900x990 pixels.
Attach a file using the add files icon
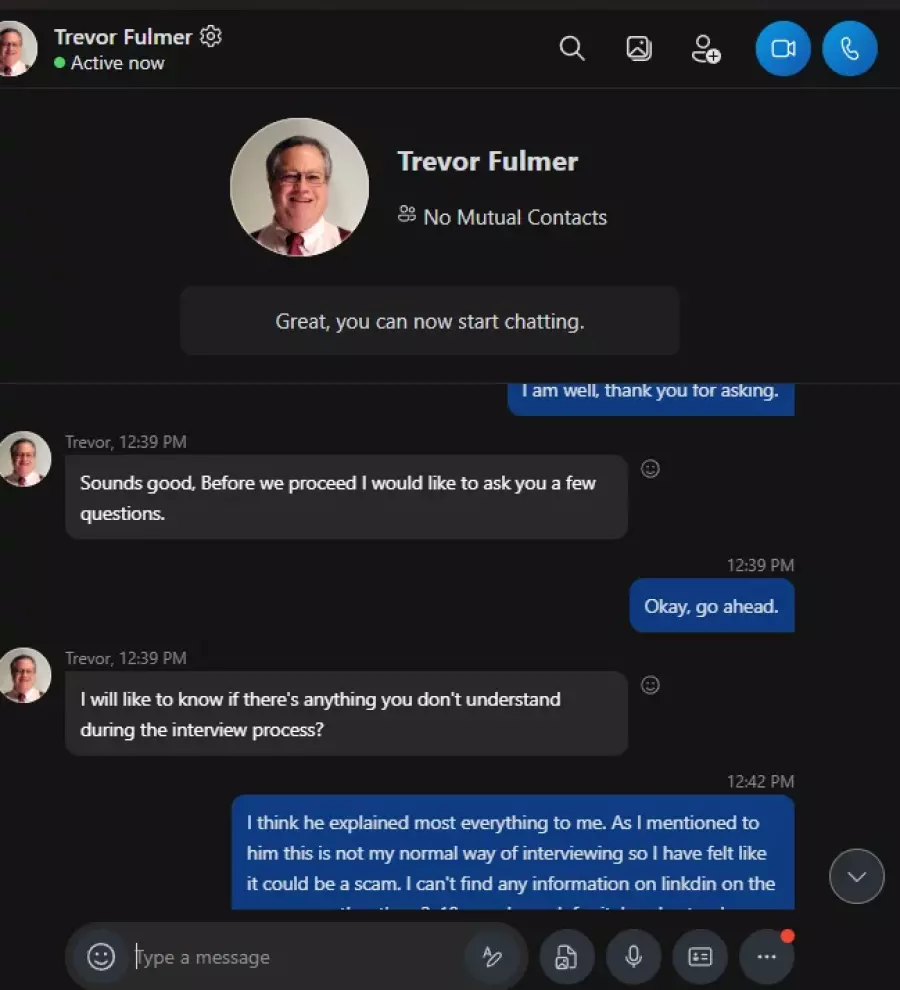click(567, 957)
